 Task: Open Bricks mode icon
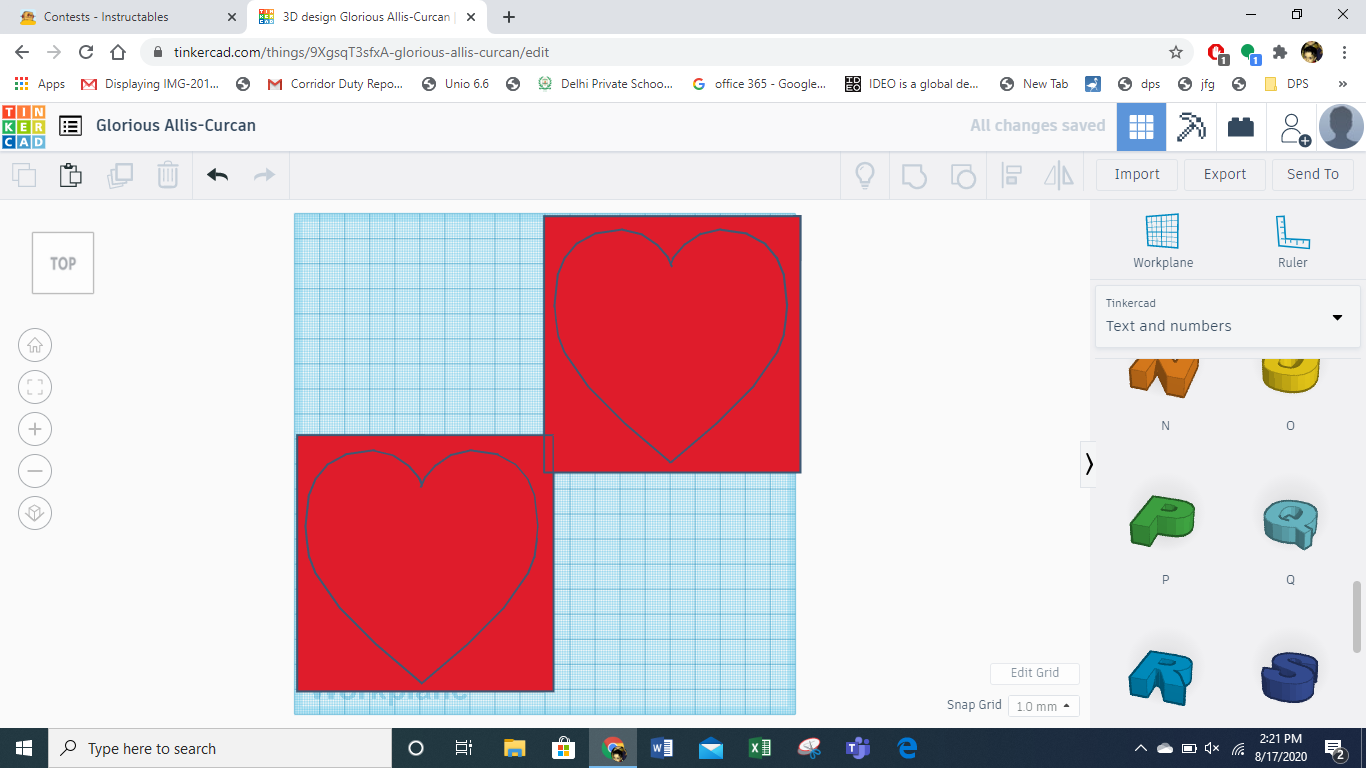pos(1241,127)
